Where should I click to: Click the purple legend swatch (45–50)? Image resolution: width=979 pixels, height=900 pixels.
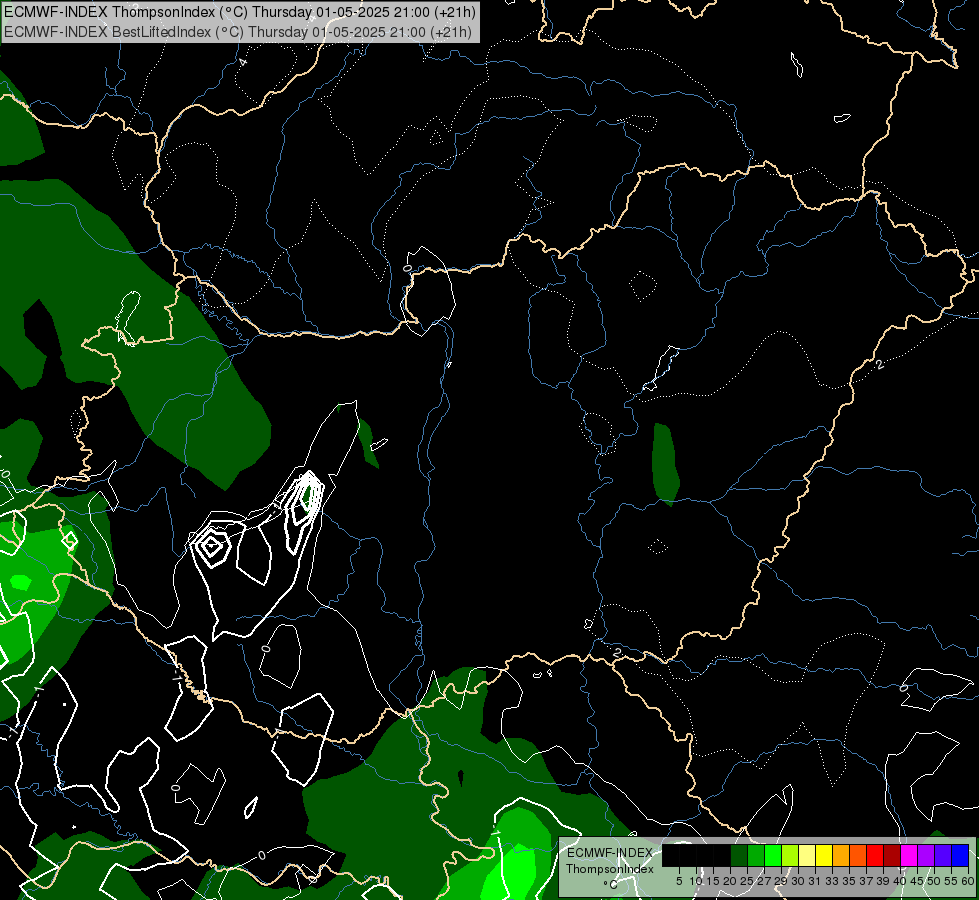tap(926, 855)
